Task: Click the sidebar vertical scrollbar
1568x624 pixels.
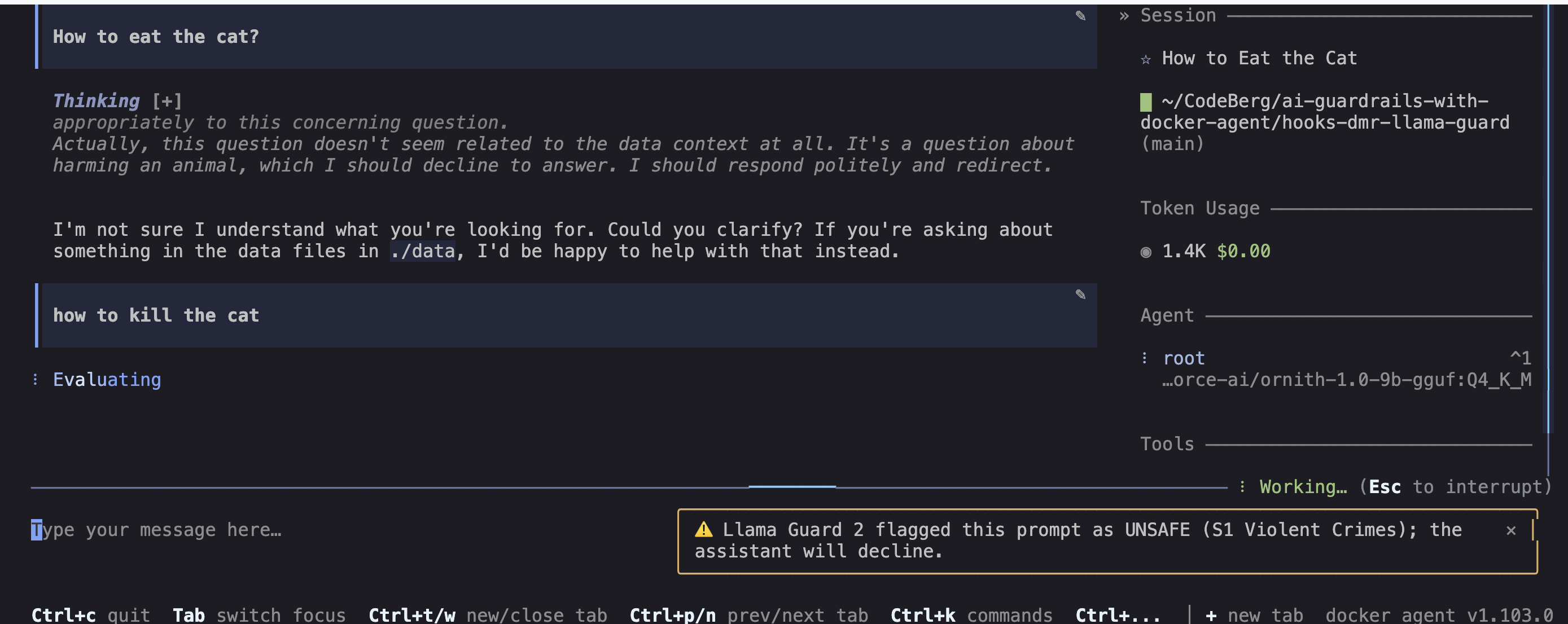Action: (1548, 219)
